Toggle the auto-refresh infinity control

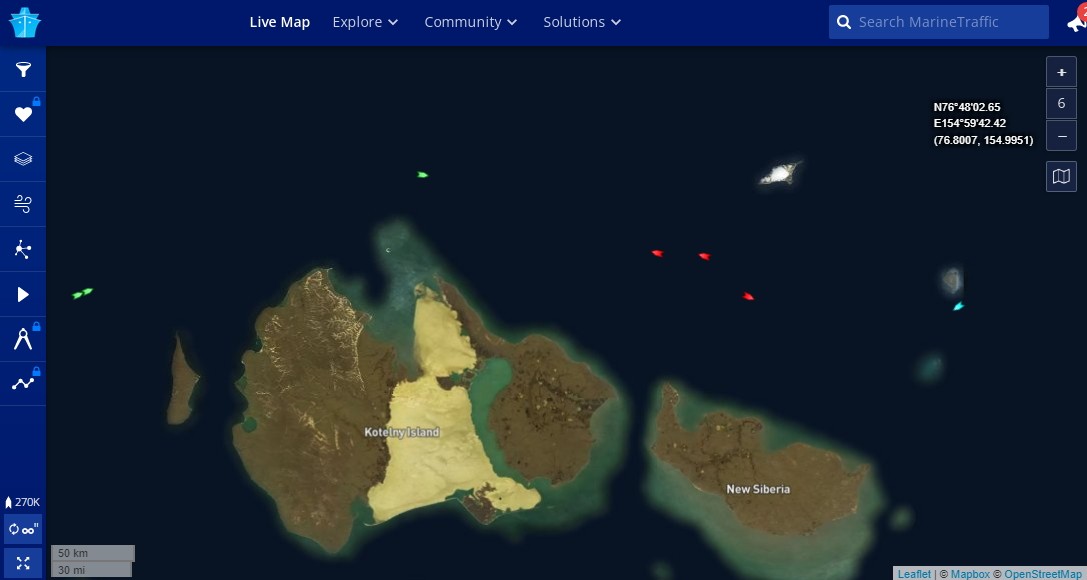23,530
